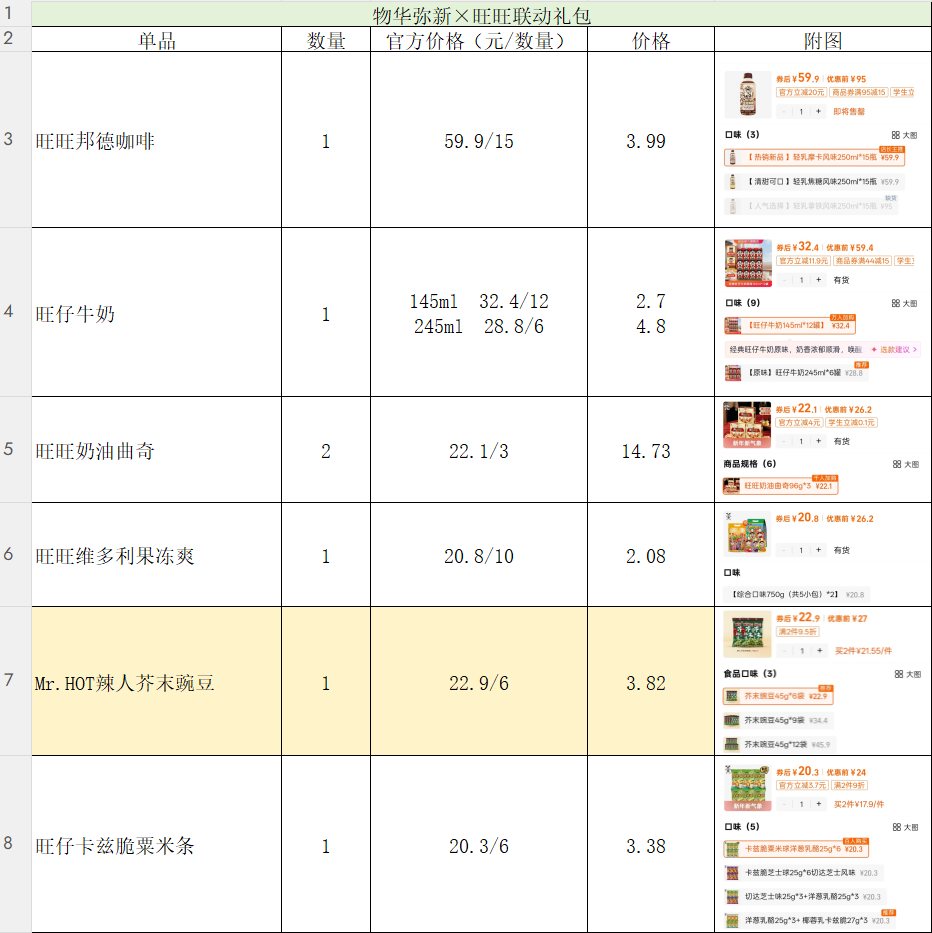Select the 旺旺奶油曲奇 product cell
932x933 pixels.
click(x=157, y=450)
